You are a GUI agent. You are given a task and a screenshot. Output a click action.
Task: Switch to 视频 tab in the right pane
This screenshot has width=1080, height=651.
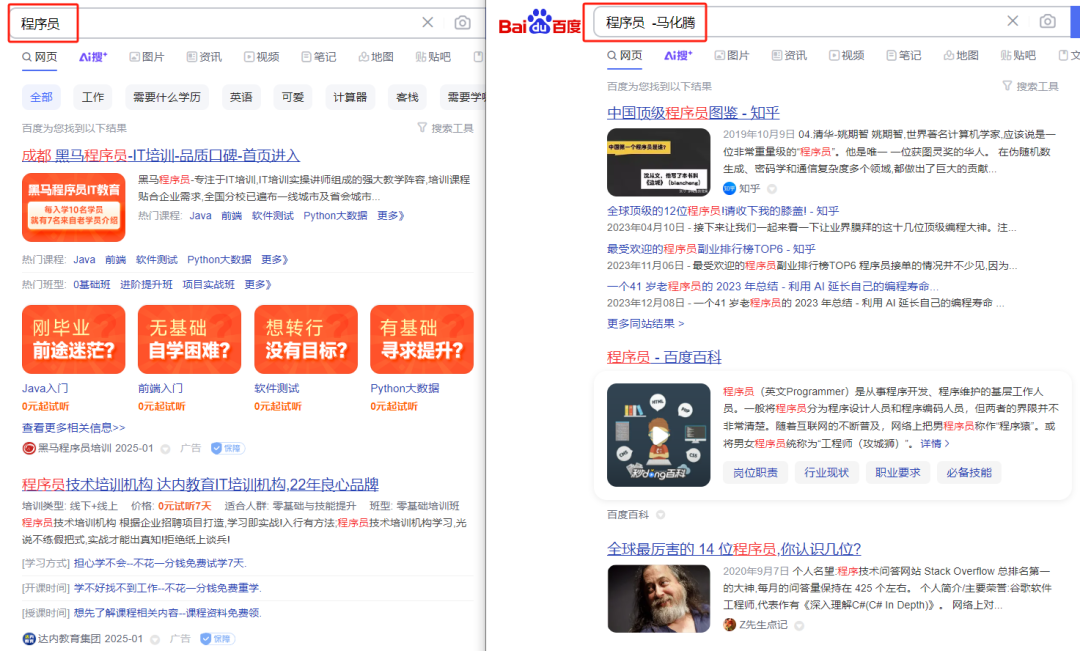[847, 55]
